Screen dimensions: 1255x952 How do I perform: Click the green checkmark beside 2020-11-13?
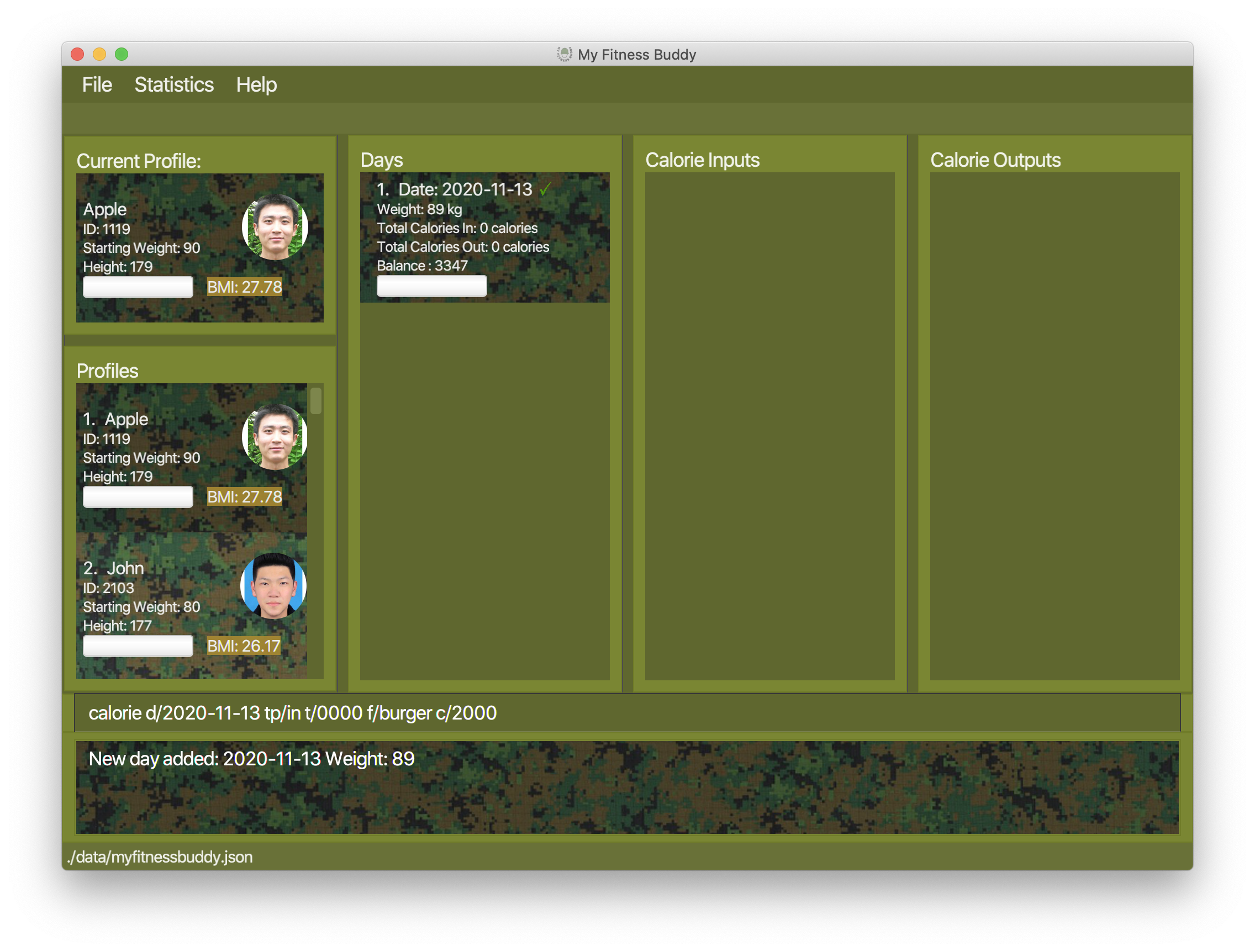(545, 189)
